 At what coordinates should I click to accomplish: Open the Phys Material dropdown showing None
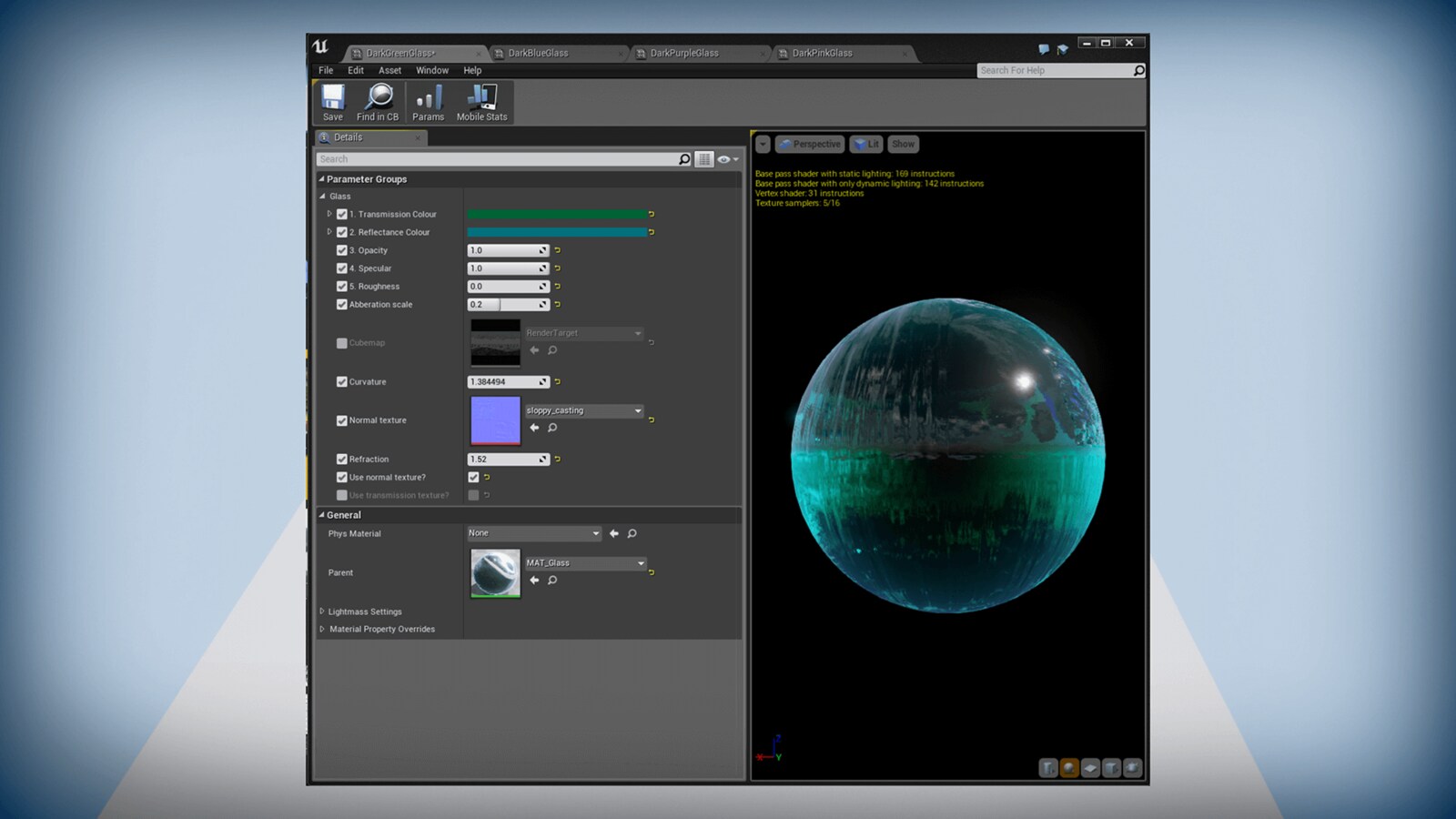(x=533, y=533)
